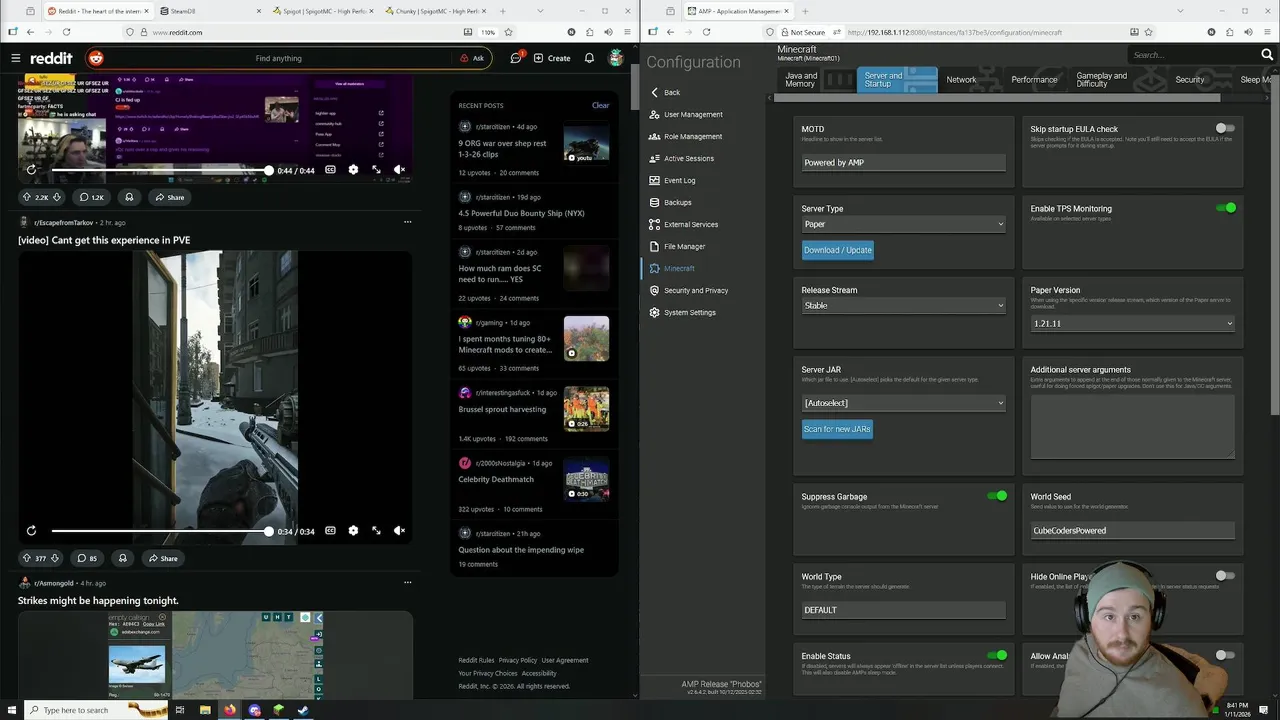Open options menu for EscapefromTarkov post
The height and width of the screenshot is (720, 1280).
(407, 222)
